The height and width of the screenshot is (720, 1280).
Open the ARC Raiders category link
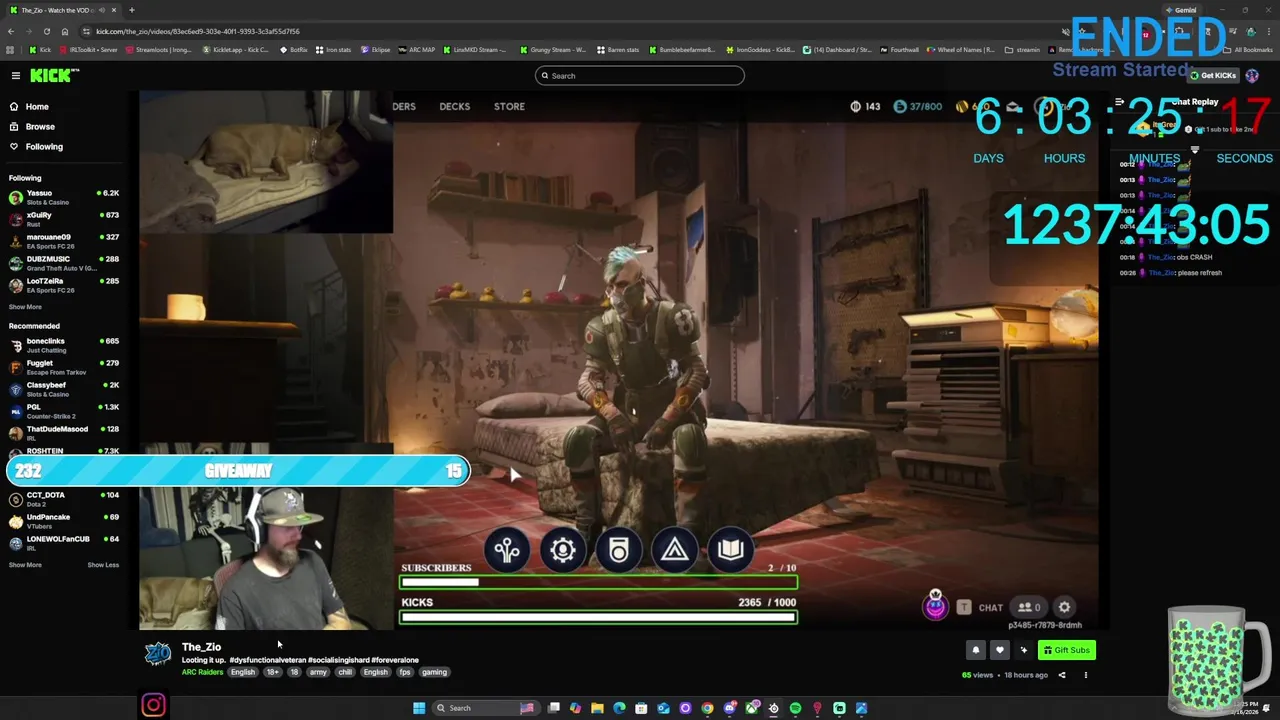click(202, 672)
